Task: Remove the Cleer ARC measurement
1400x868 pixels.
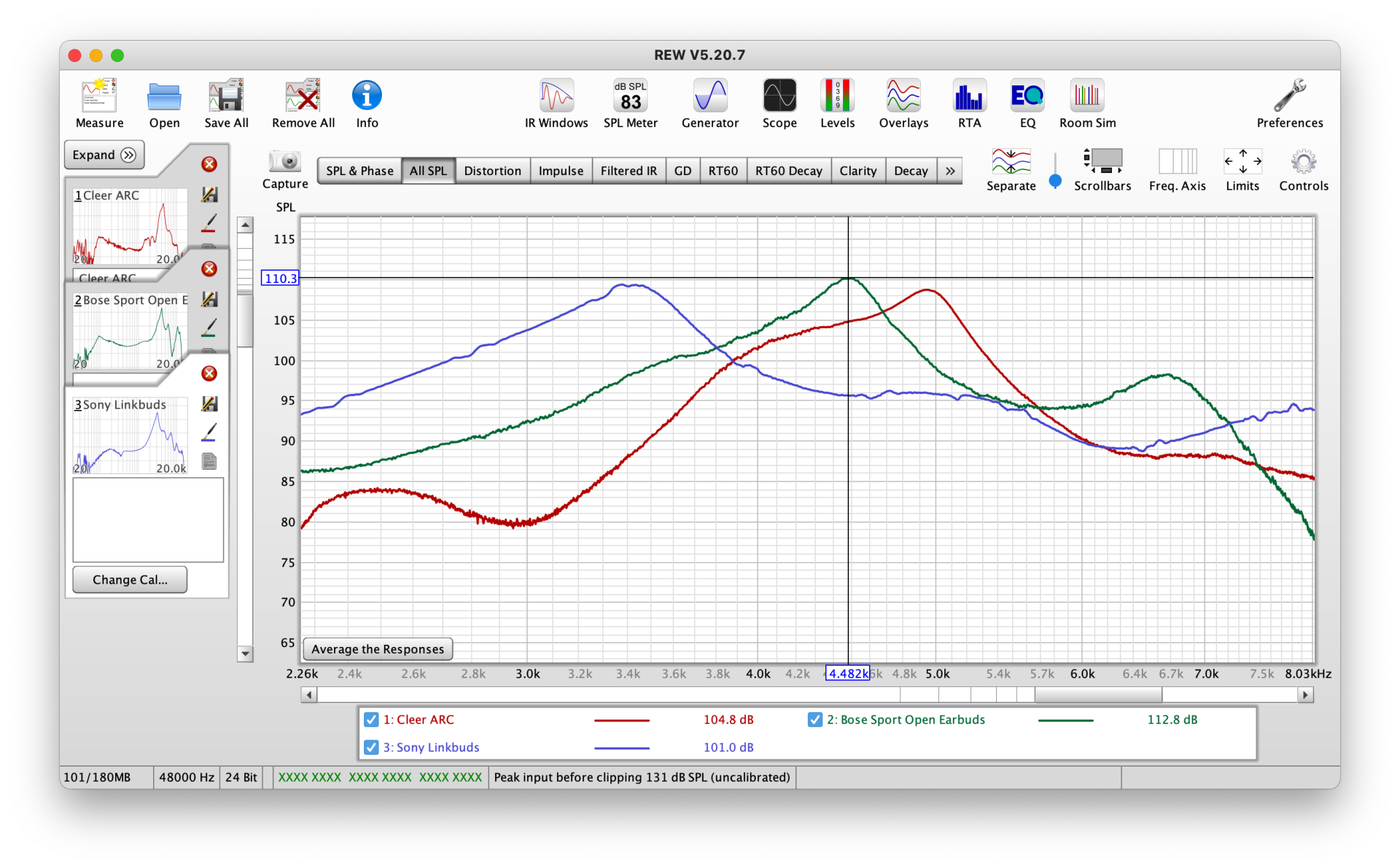Action: 209,164
